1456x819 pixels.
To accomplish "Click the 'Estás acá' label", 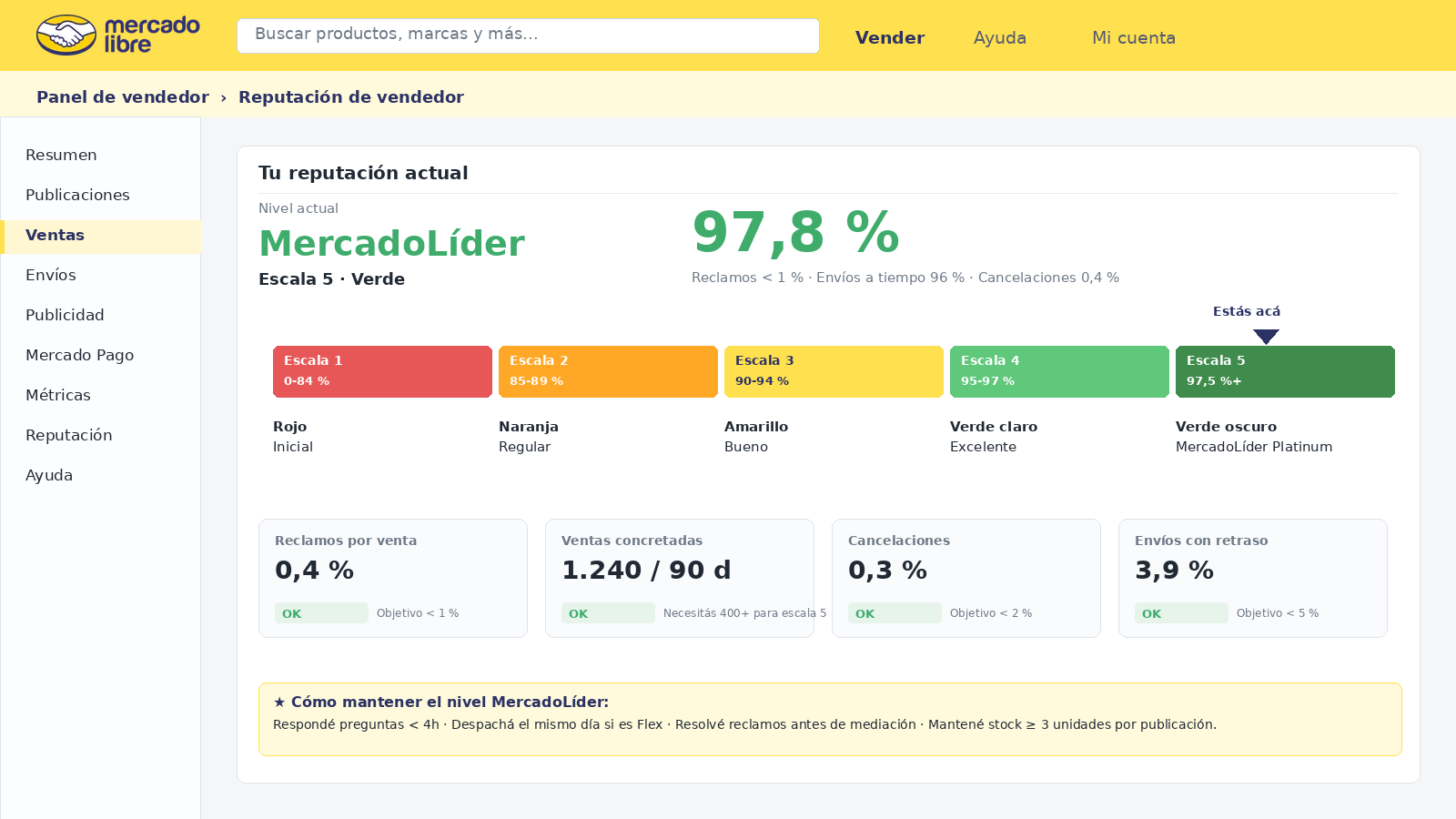I will [1247, 311].
